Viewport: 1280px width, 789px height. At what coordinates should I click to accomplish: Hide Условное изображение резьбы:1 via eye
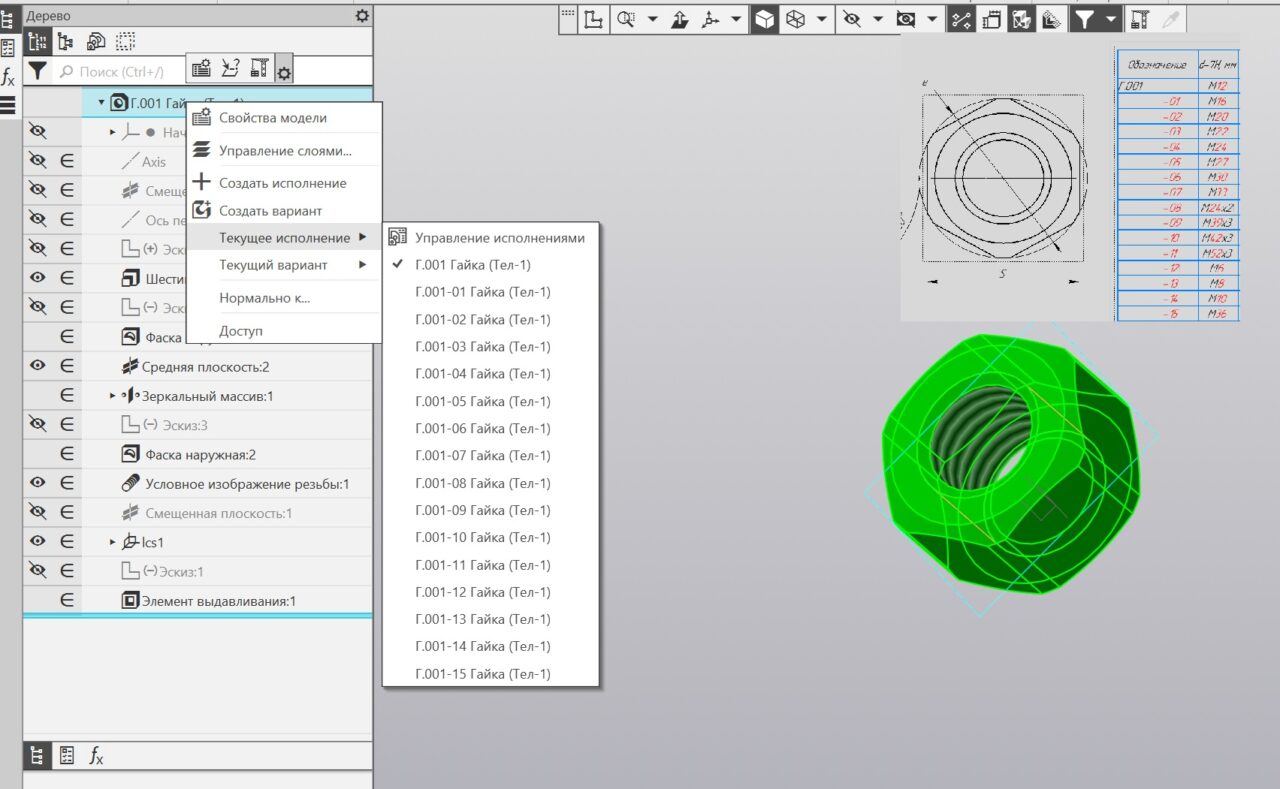(37, 483)
